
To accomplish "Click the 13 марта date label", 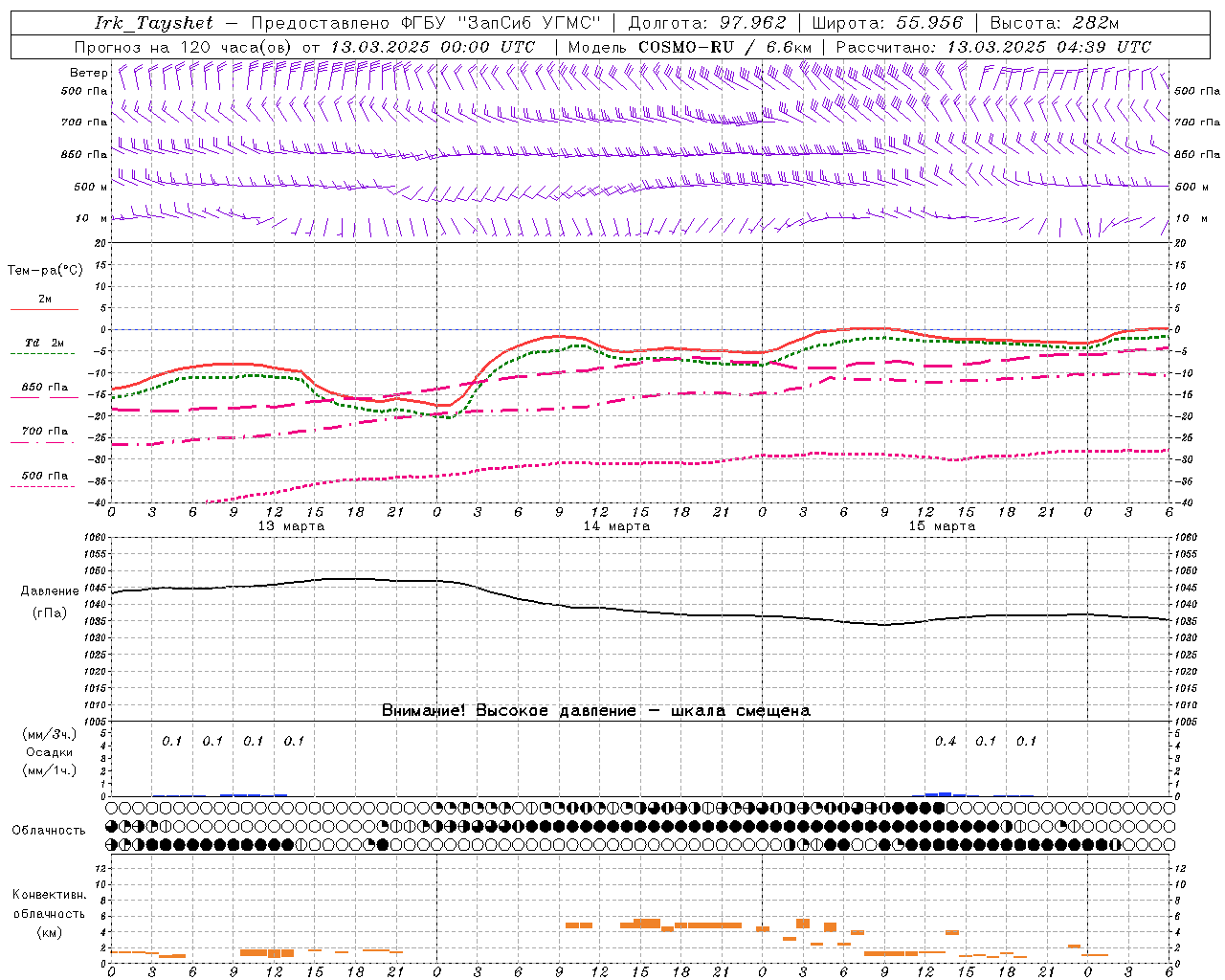I will pos(291,526).
